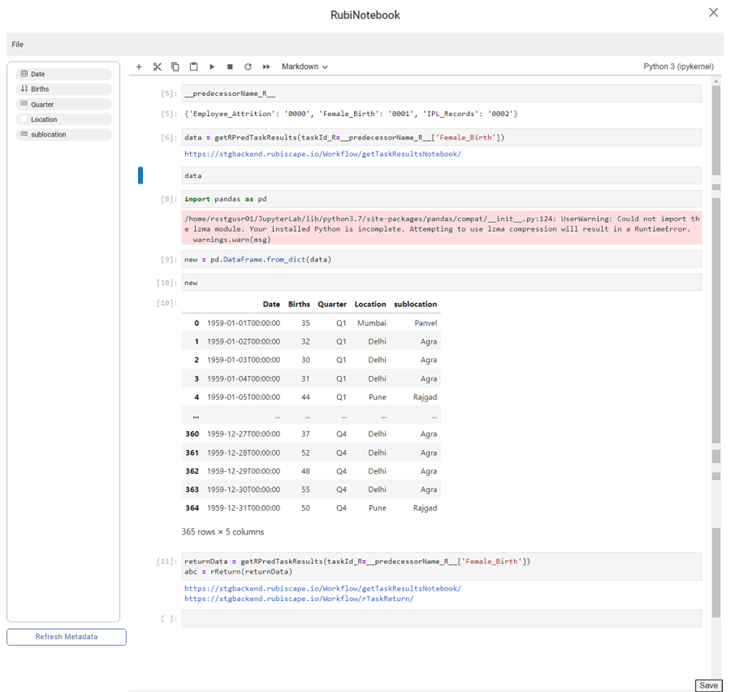The height and width of the screenshot is (692, 731).
Task: Click the 'Rajgad' cell in row 364
Action: pos(425,508)
